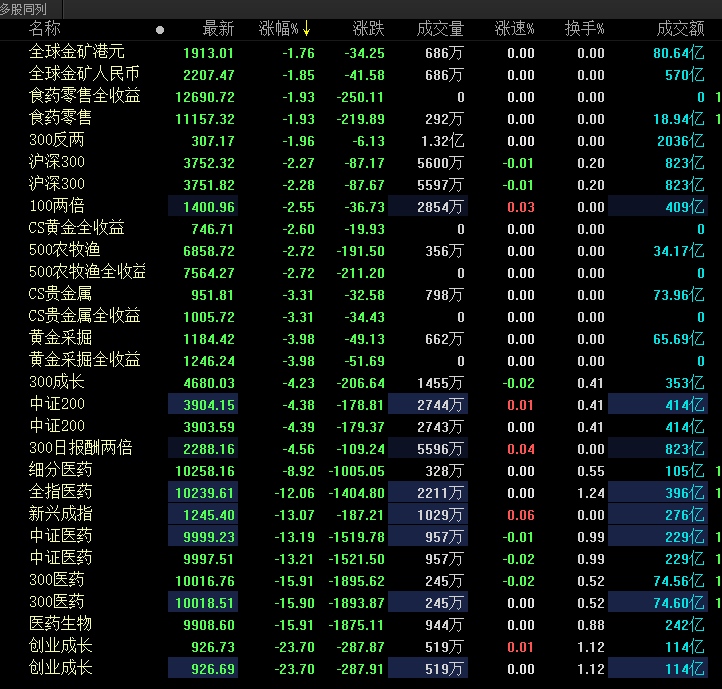Sort by 涨跌 column header
This screenshot has height=689, width=722.
point(368,29)
